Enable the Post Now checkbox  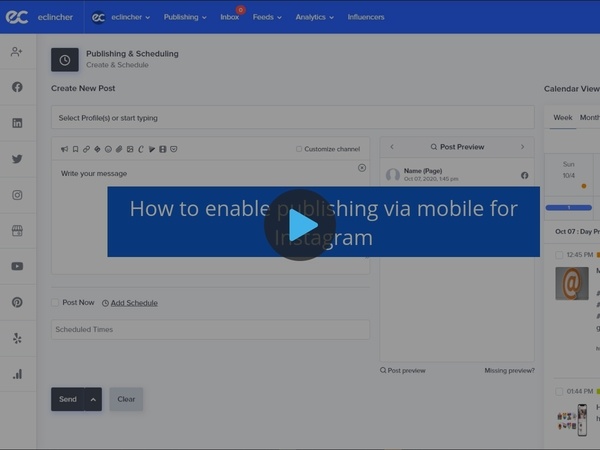[x=55, y=303]
